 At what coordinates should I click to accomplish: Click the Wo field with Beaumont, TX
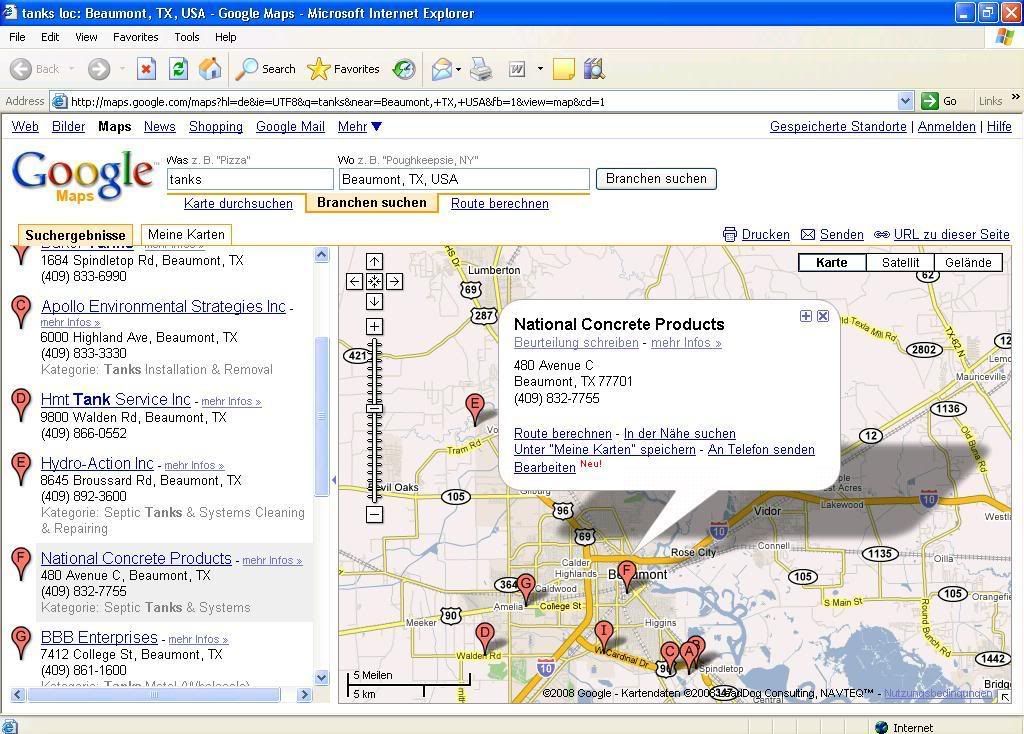464,180
